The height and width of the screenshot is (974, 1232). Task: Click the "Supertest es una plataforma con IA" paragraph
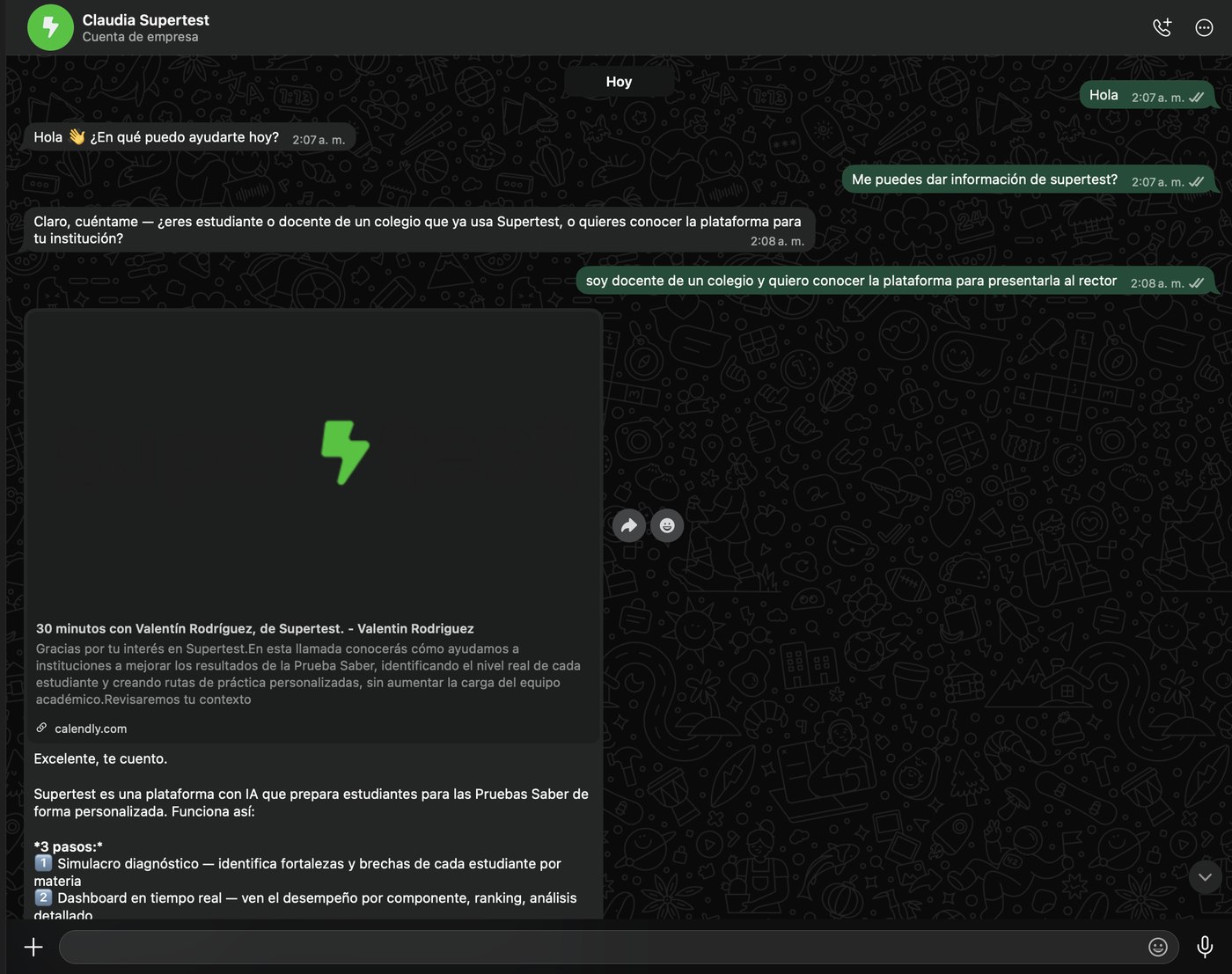312,802
